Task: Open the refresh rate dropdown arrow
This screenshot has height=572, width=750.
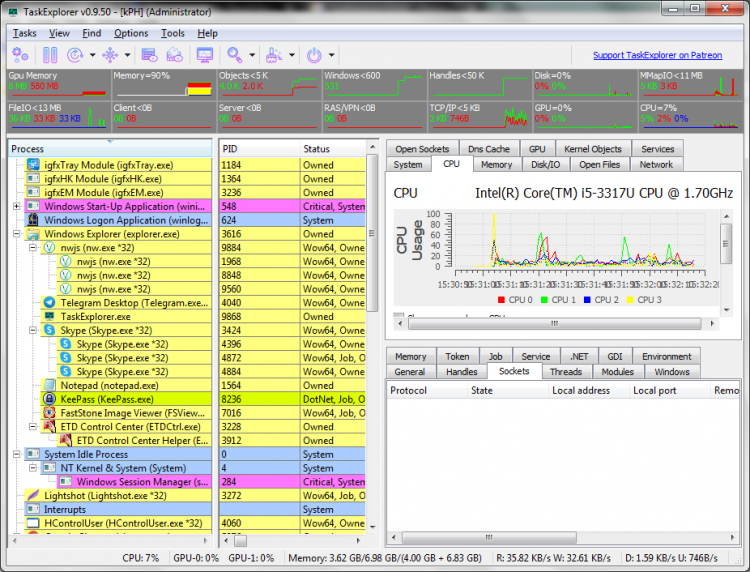Action: click(92, 55)
